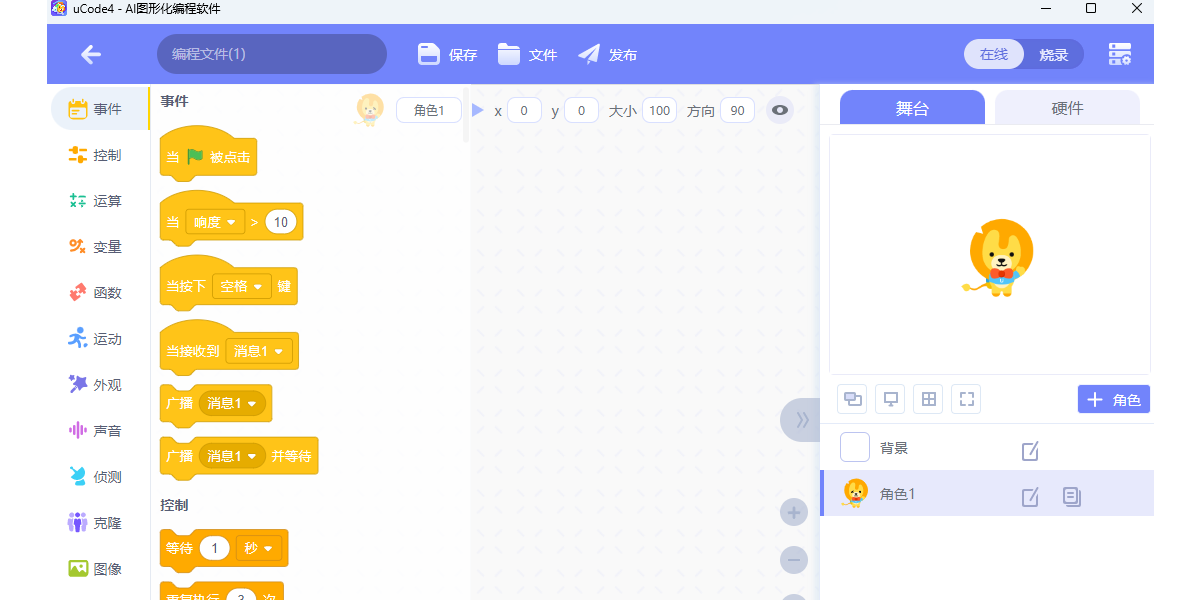
Task: Edit the 角色1 sprite
Action: click(x=1030, y=497)
